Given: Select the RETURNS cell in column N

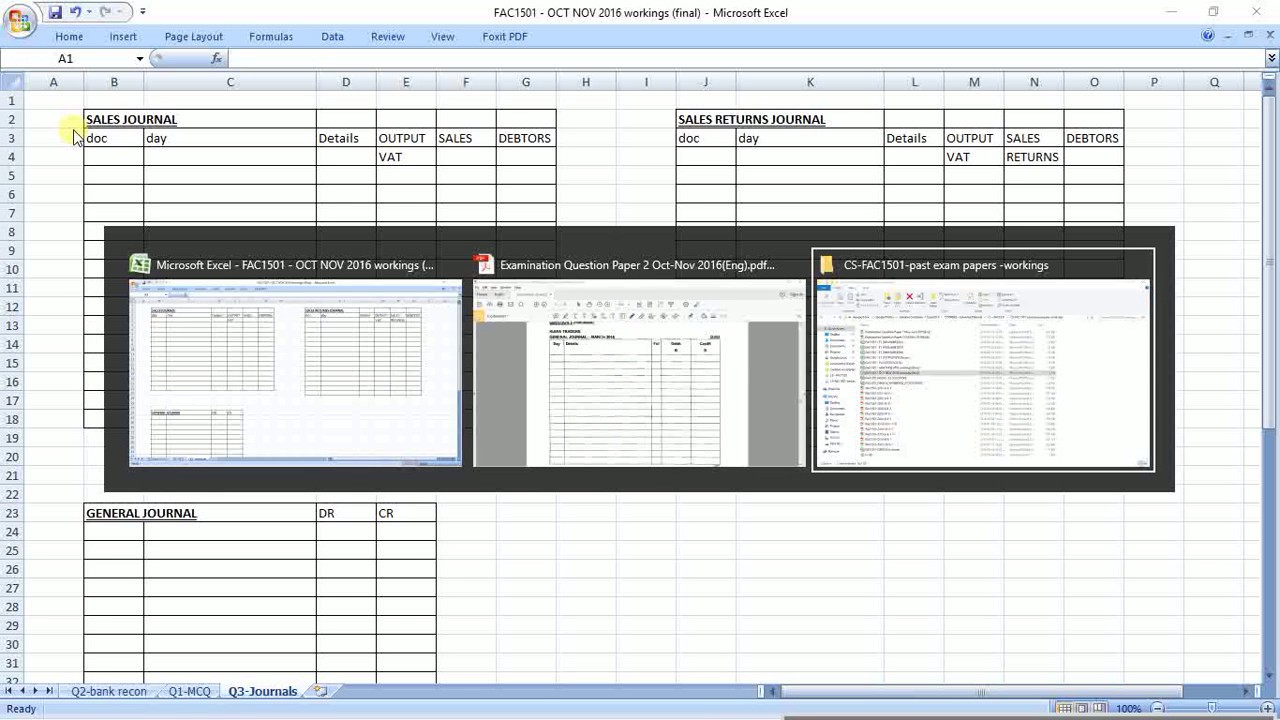Looking at the screenshot, I should click(1034, 157).
